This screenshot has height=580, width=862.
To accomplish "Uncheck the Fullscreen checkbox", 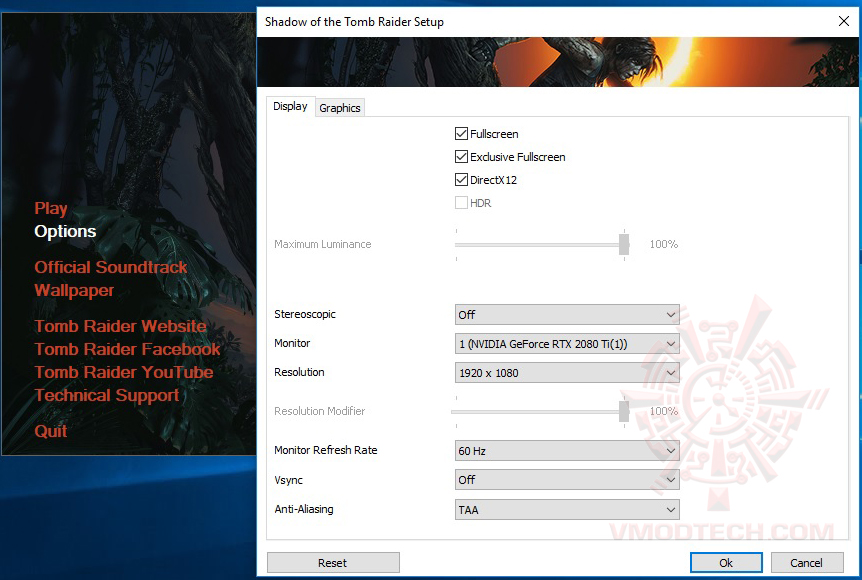I will pyautogui.click(x=461, y=134).
